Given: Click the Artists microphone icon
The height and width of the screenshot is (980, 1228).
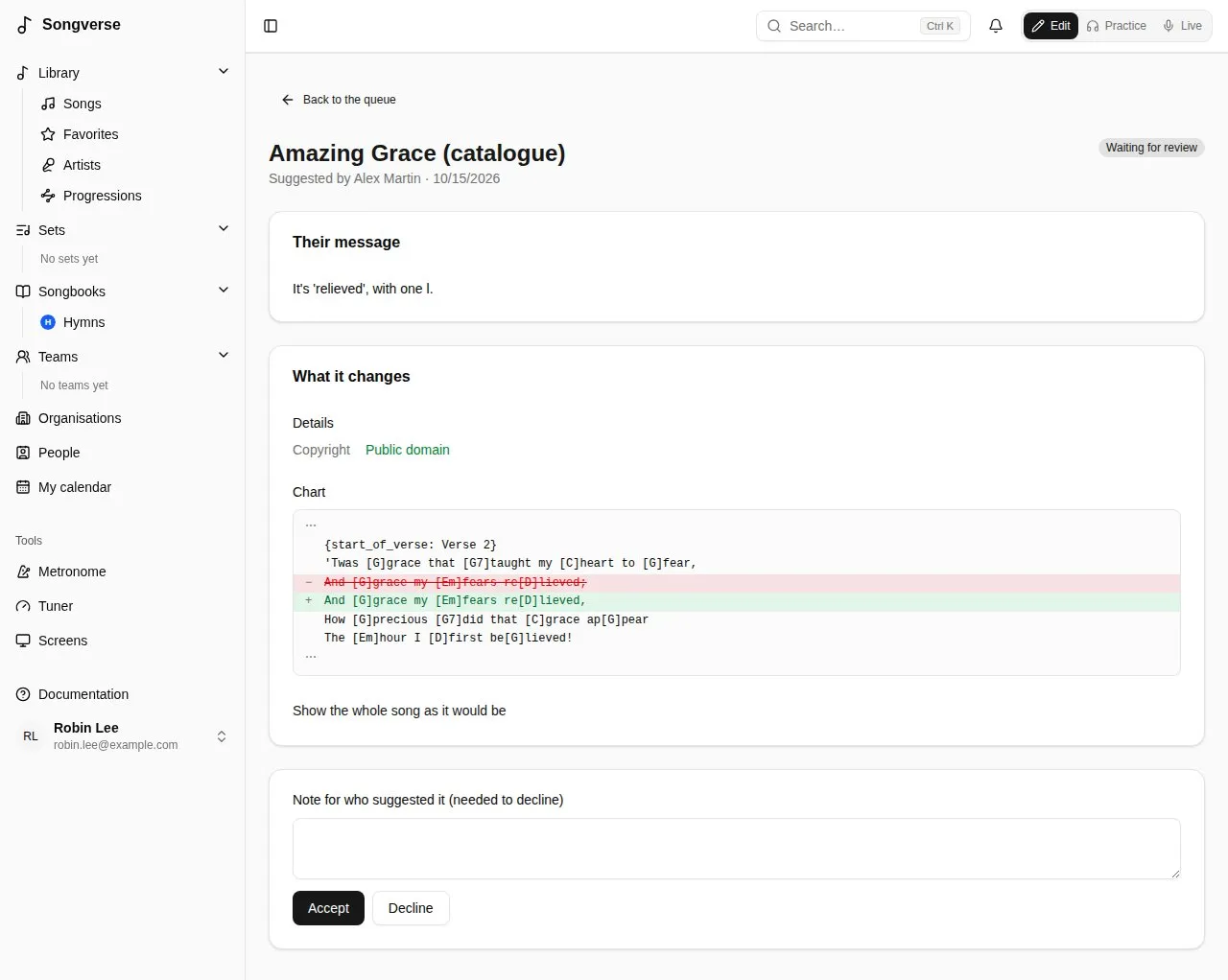Looking at the screenshot, I should (x=48, y=165).
